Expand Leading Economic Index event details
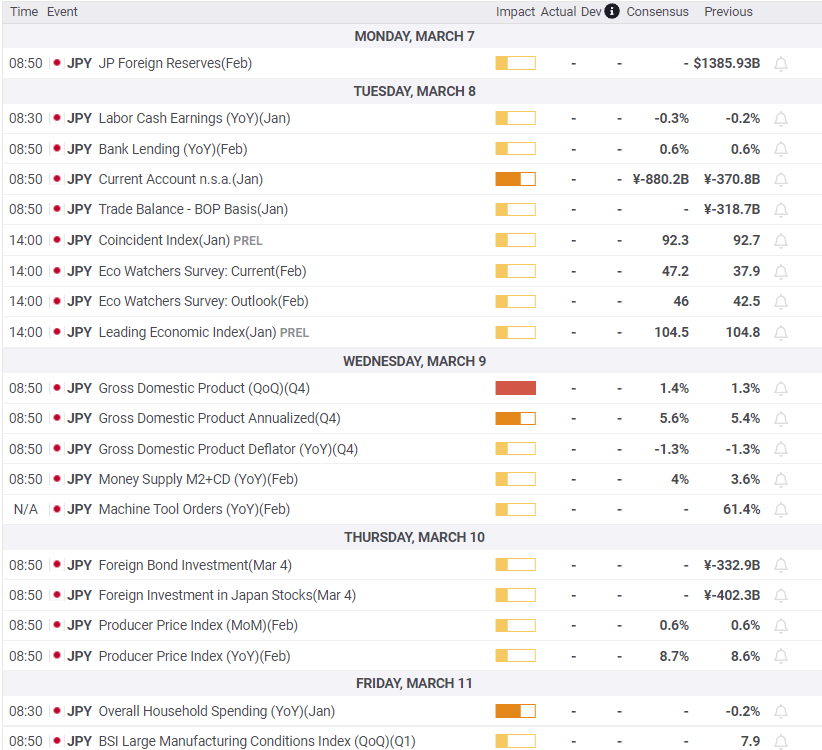The height and width of the screenshot is (750, 822). click(187, 332)
